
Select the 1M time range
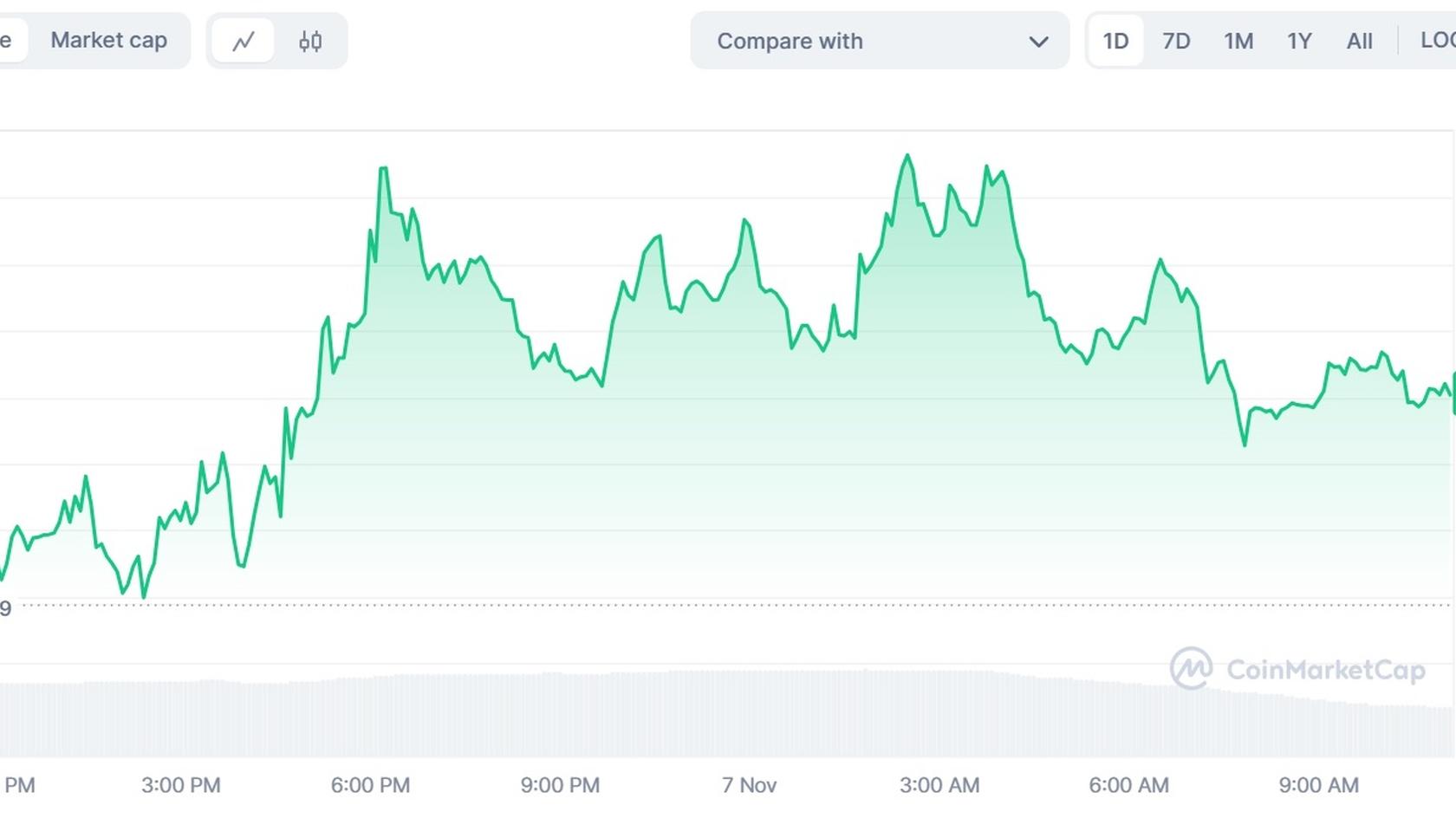point(1238,41)
